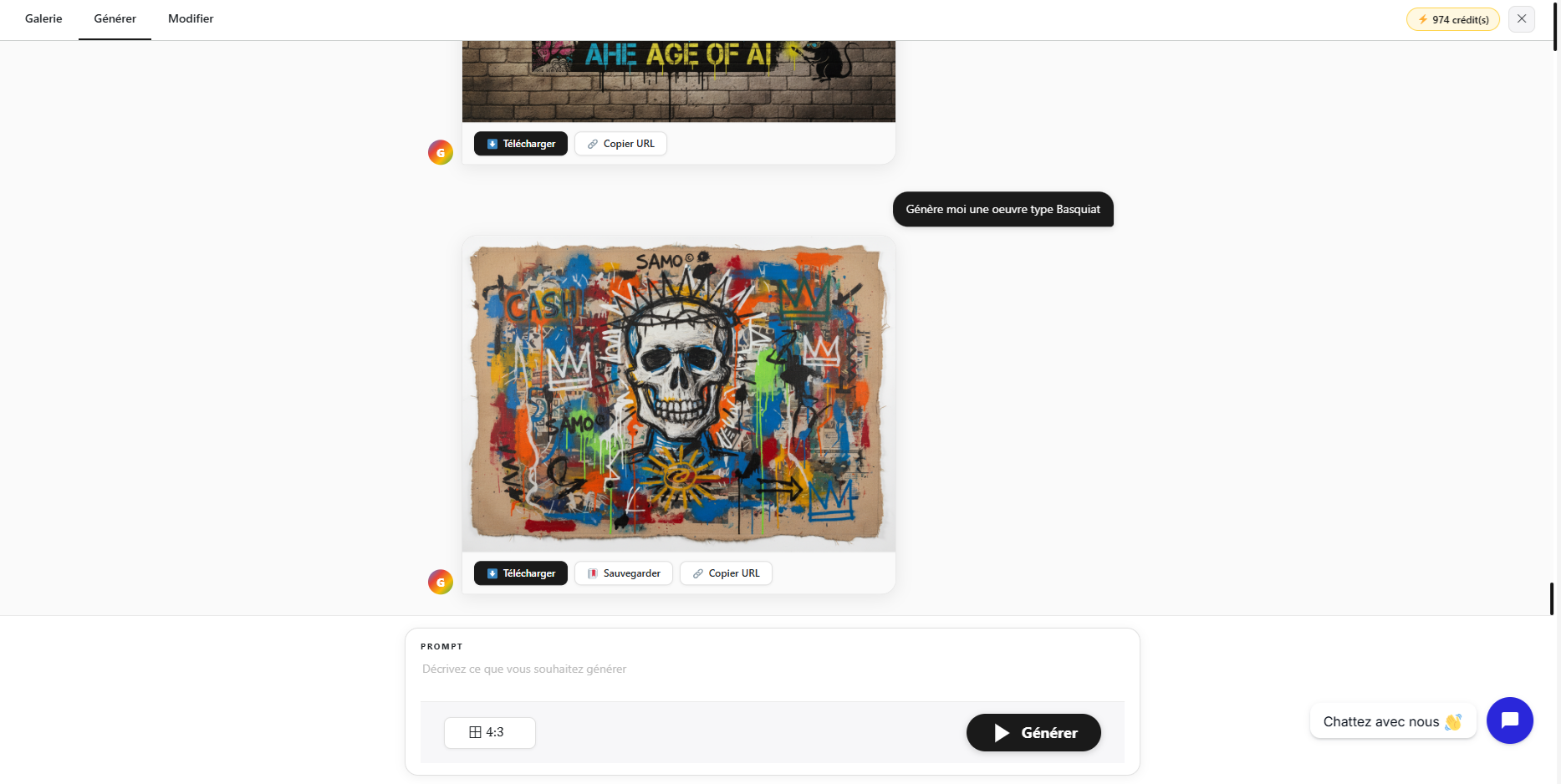1561x784 pixels.
Task: Open the Age of AI brick wall thumbnail
Action: (x=679, y=81)
